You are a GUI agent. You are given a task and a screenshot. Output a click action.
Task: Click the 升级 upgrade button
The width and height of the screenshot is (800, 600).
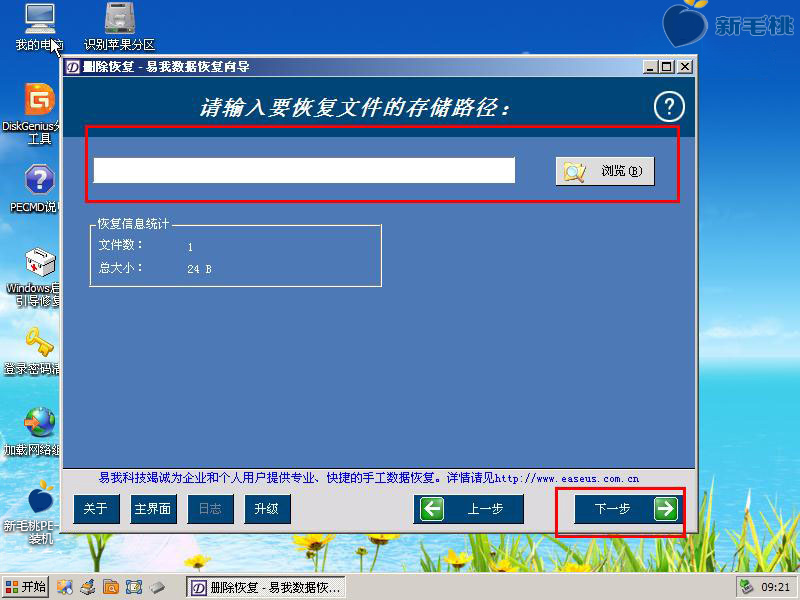click(x=267, y=509)
